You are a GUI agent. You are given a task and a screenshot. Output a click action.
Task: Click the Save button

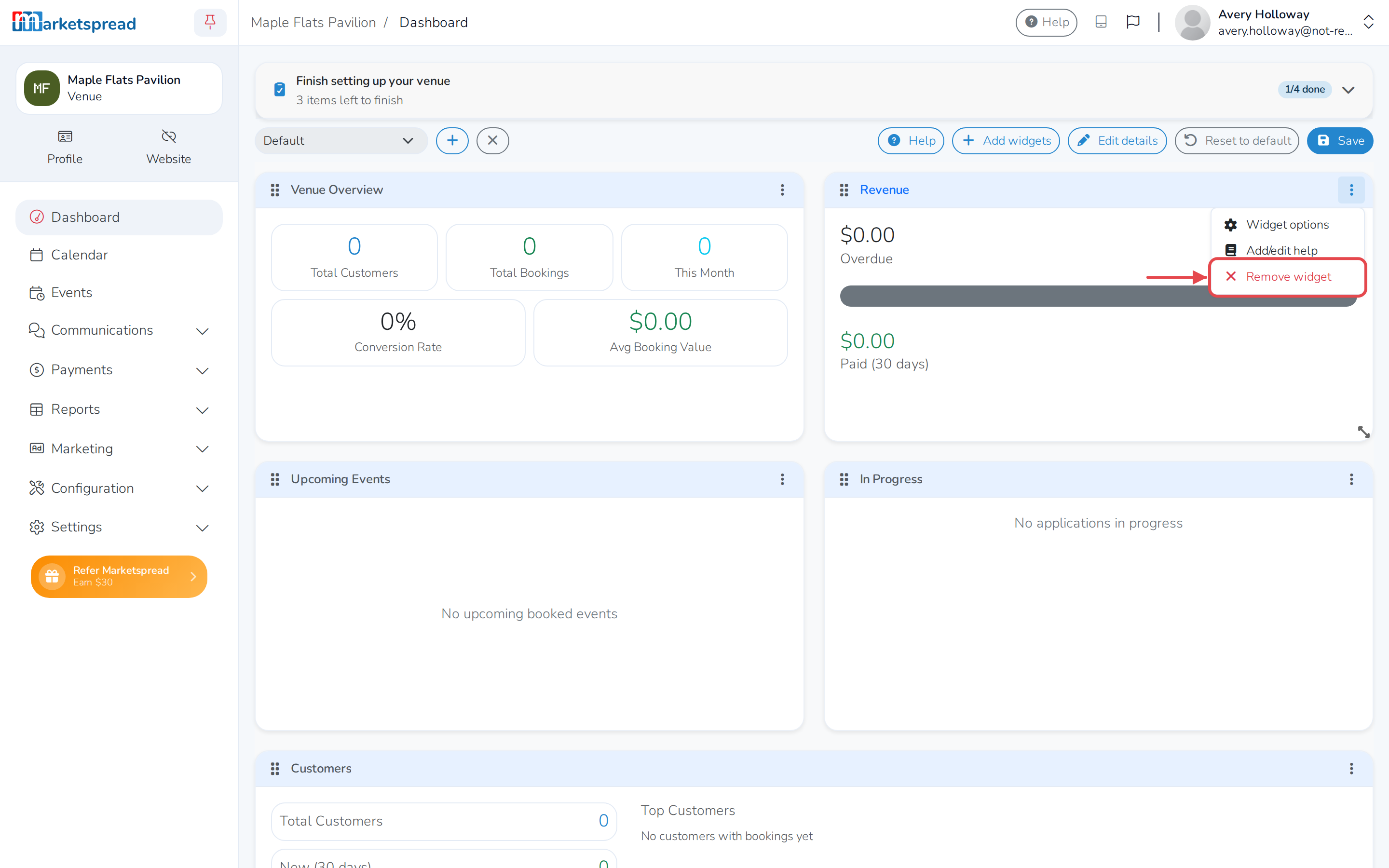coord(1340,141)
